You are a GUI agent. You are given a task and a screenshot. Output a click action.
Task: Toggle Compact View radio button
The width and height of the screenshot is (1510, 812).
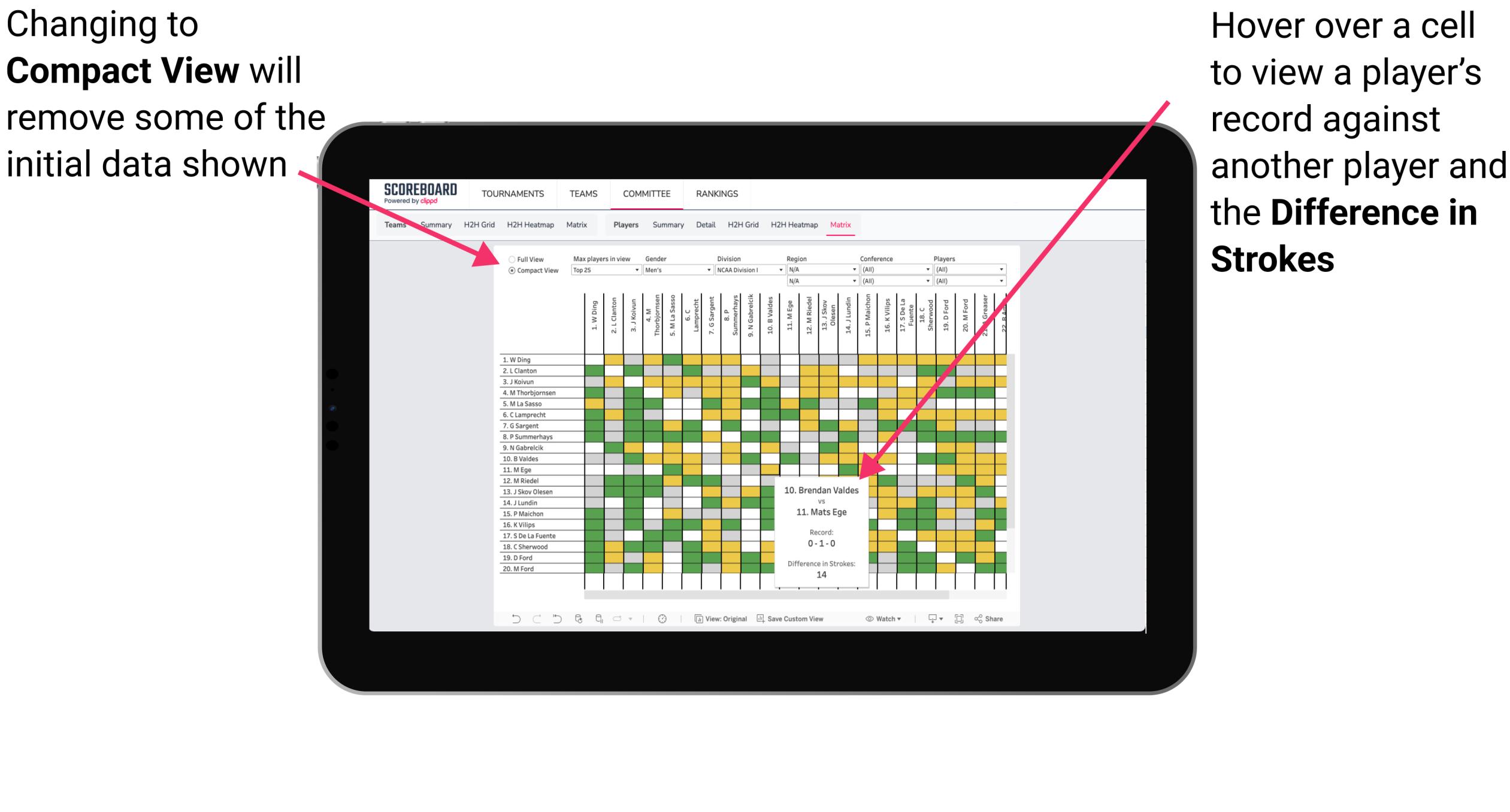click(509, 271)
